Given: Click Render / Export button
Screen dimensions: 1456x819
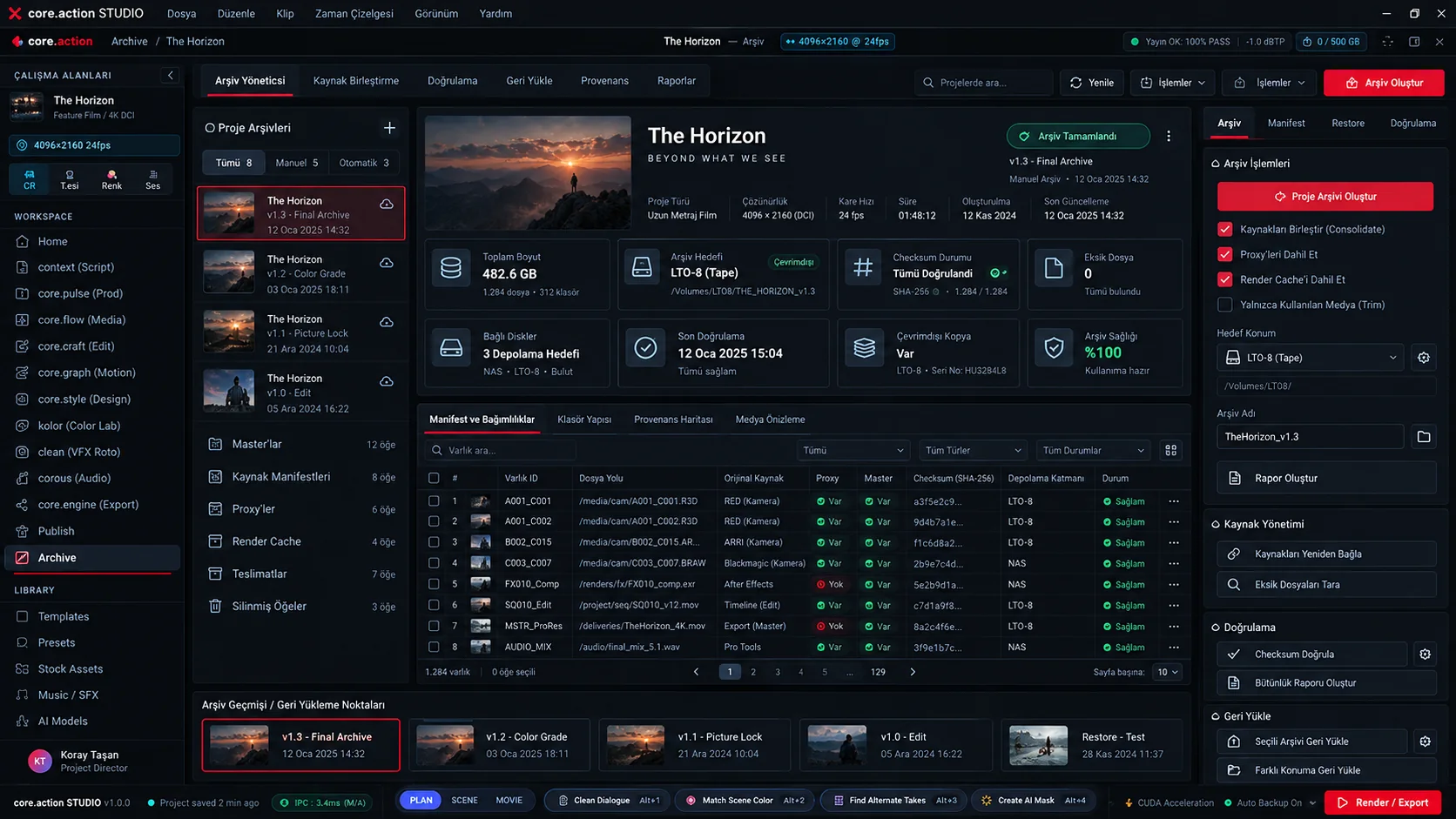Looking at the screenshot, I should tap(1382, 802).
